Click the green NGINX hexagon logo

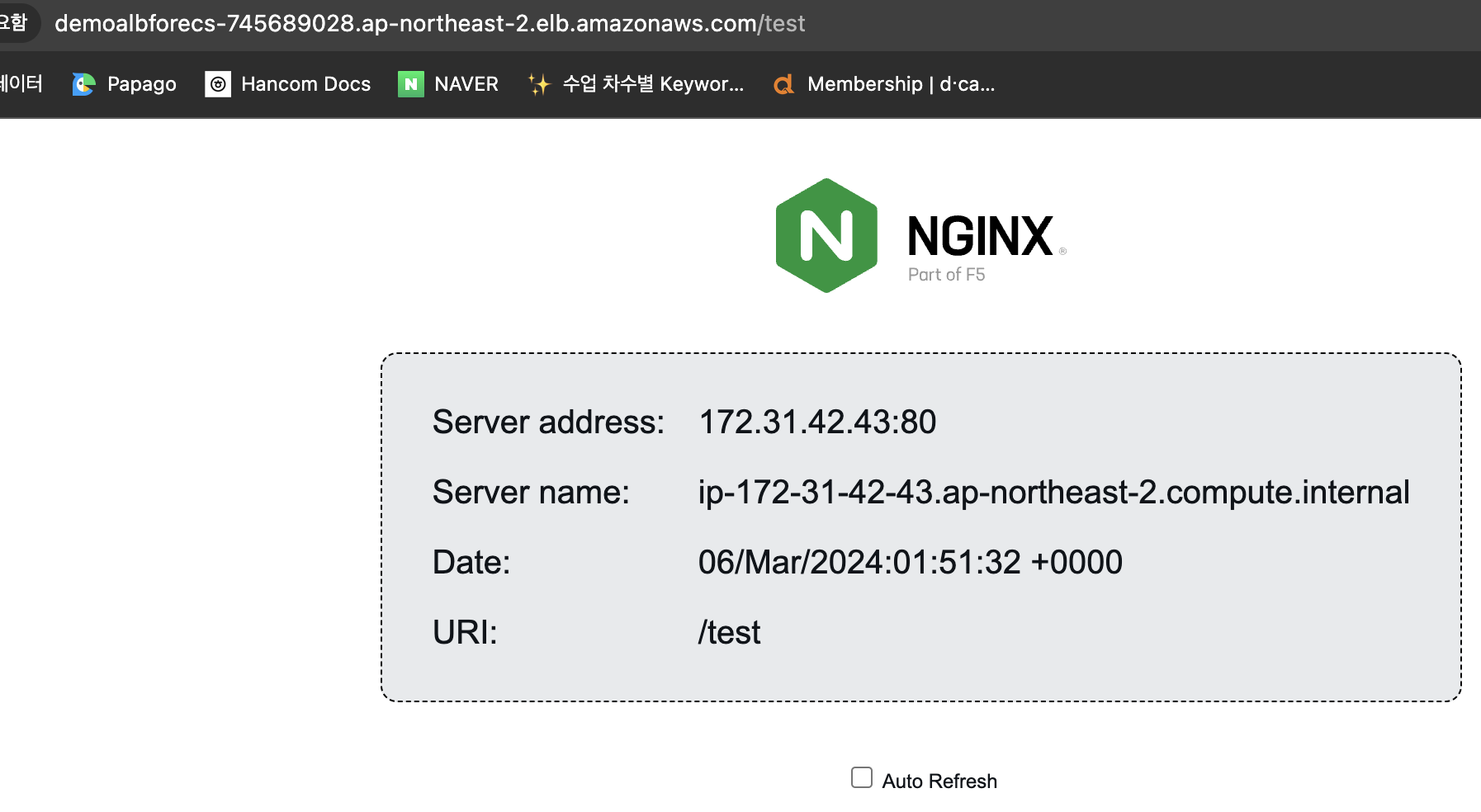tap(826, 236)
